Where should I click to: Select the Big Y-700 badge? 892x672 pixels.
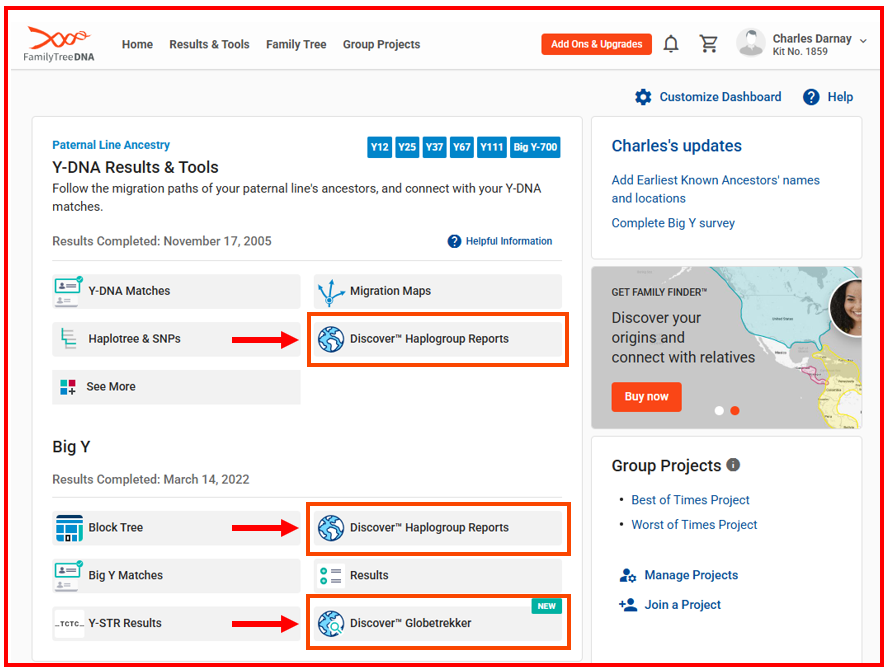point(535,147)
